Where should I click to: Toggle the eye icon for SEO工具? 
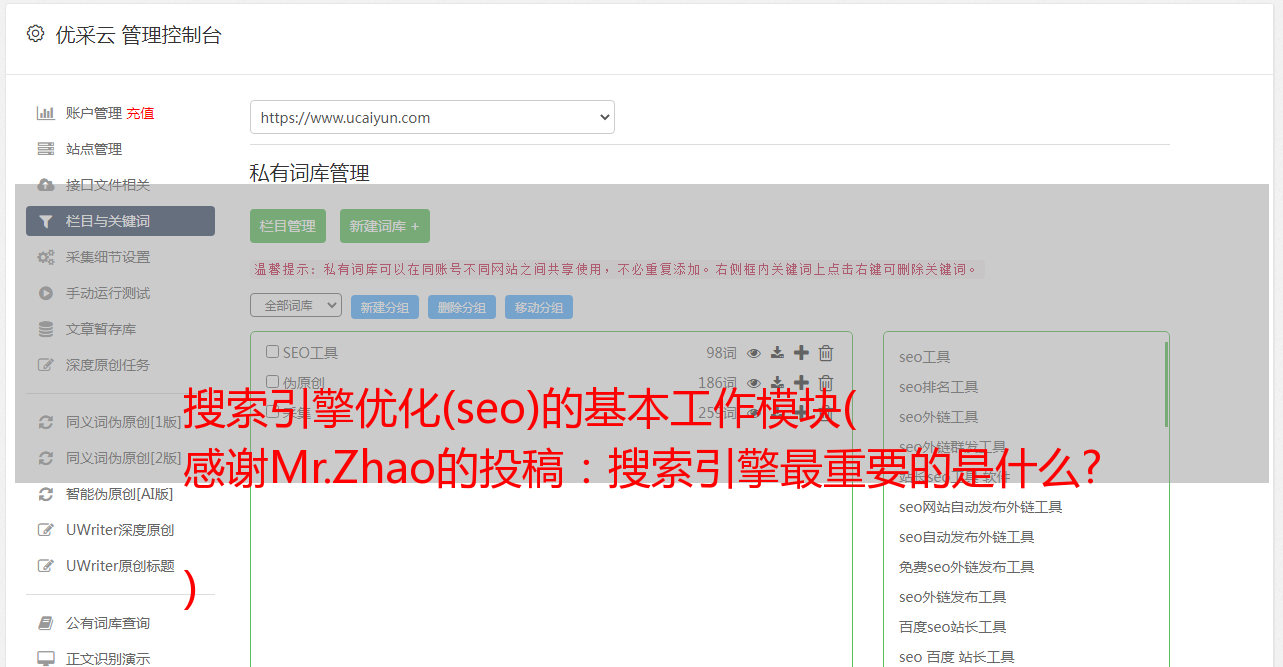[x=754, y=353]
